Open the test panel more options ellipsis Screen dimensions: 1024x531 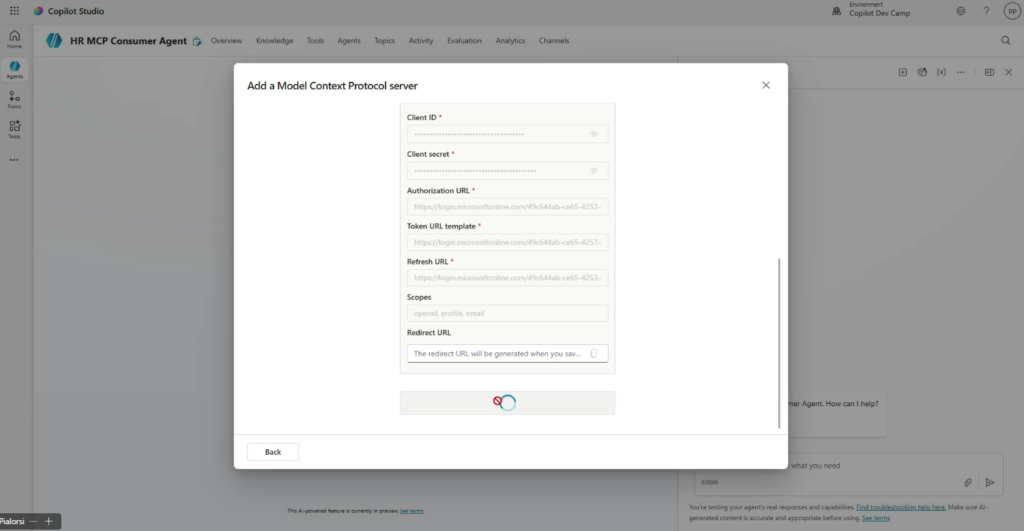coord(961,72)
